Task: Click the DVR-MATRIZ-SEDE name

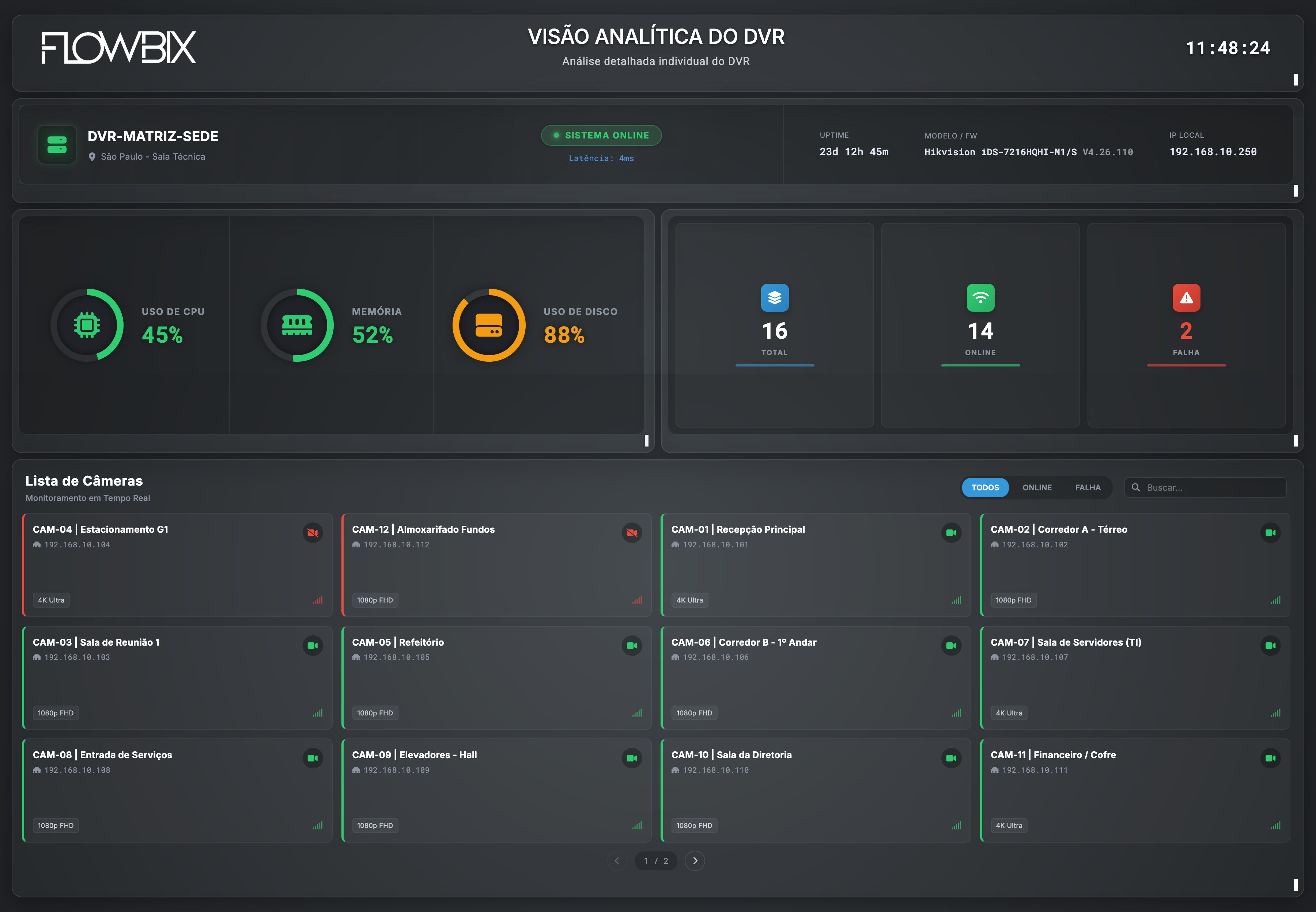Action: pos(153,136)
